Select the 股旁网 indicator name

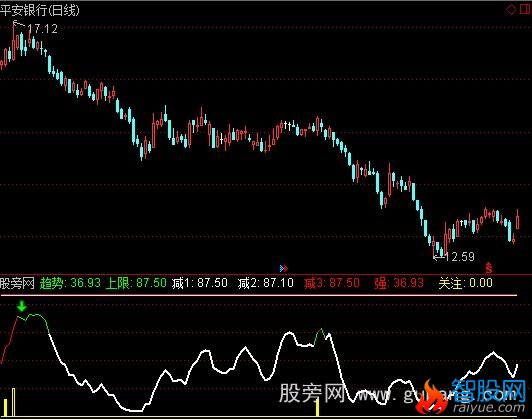(x=17, y=283)
